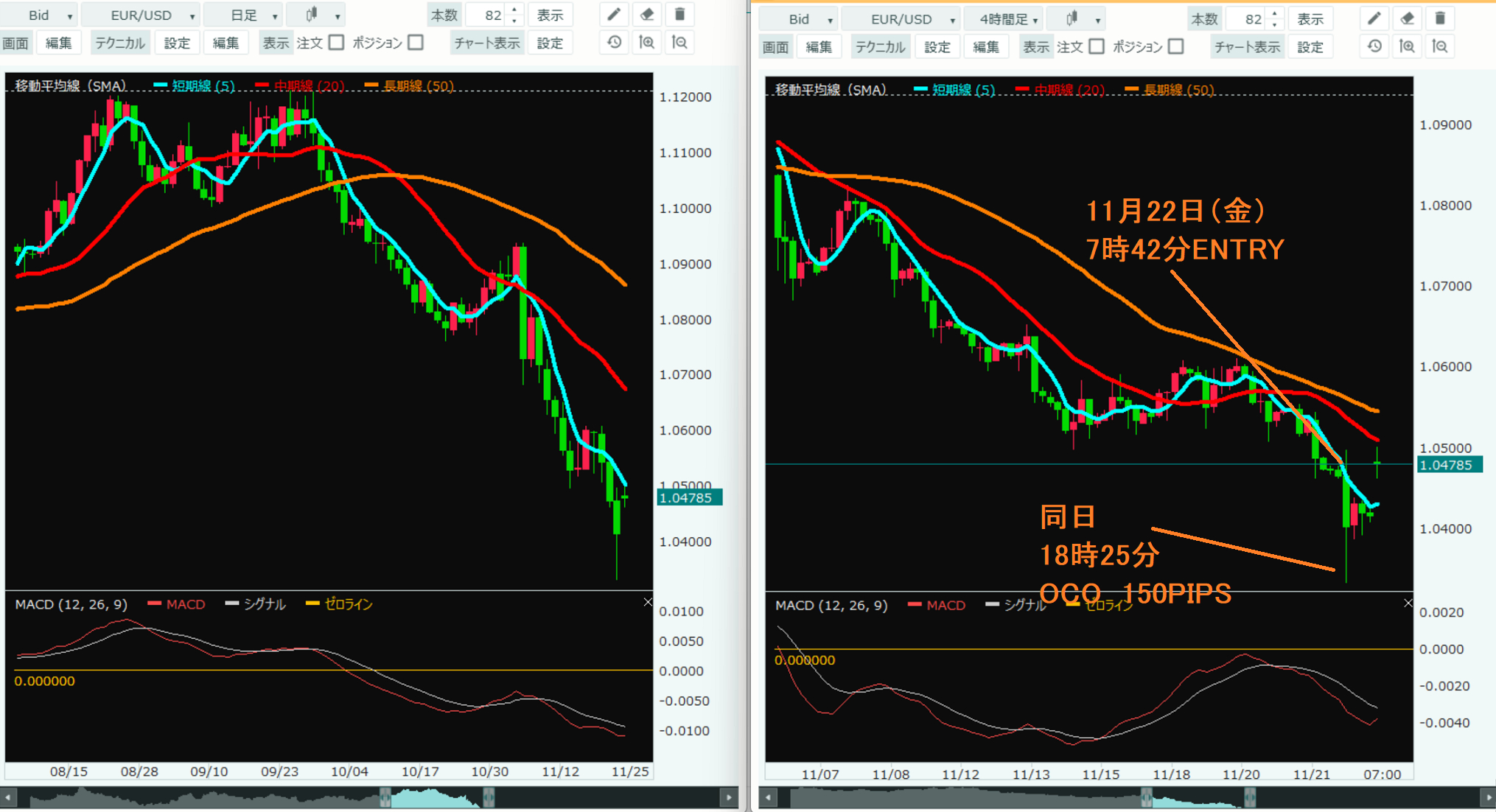Select the eraser tool in right chart

click(x=1407, y=18)
